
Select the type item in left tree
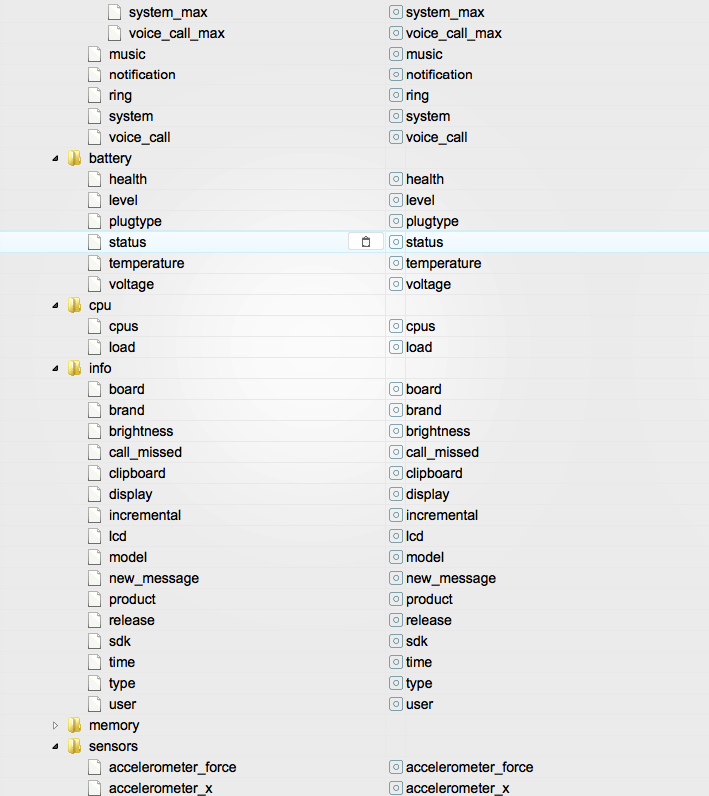[x=122, y=684]
